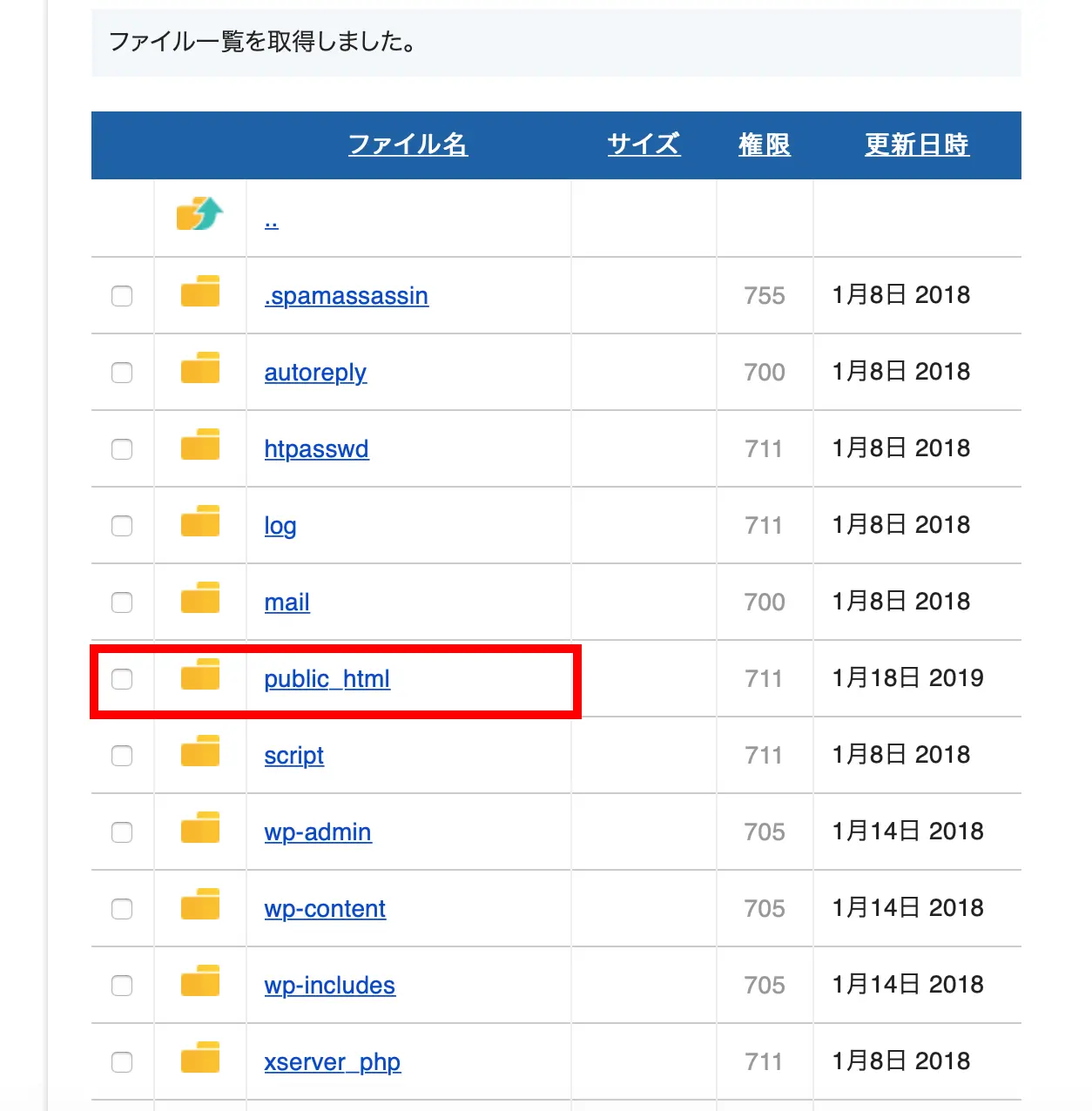Open the wp-includes folder link
1092x1111 pixels.
click(x=329, y=986)
